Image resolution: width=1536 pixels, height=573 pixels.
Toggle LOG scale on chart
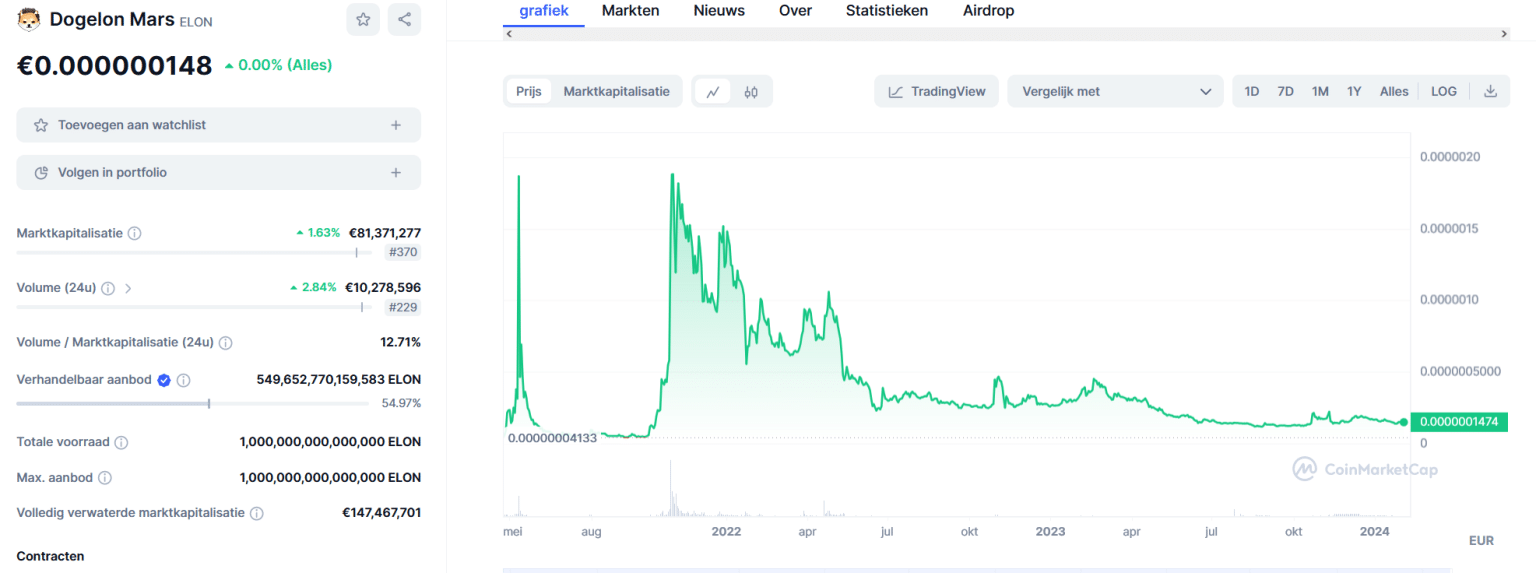coord(1444,91)
